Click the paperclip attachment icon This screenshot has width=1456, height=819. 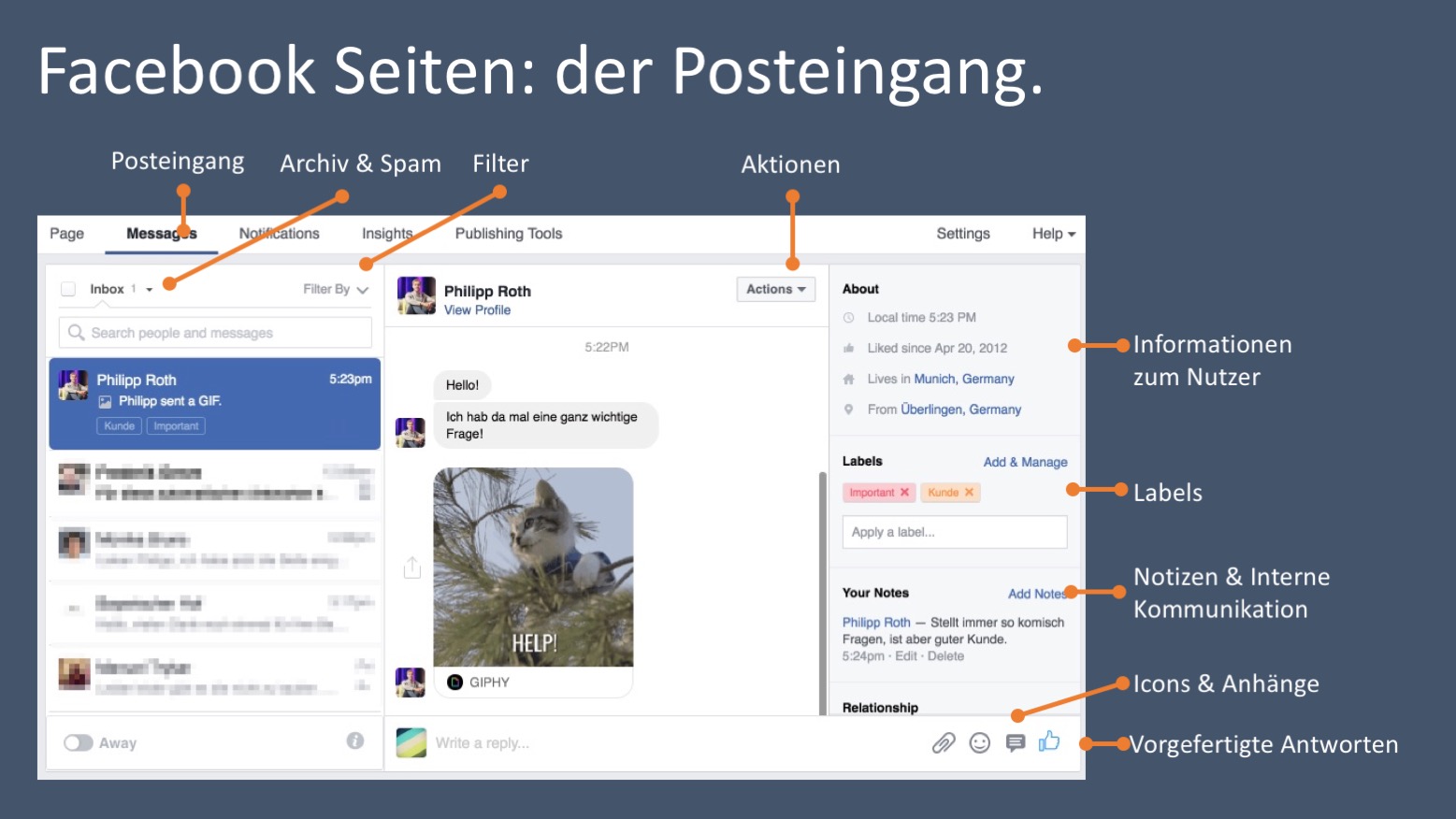point(944,743)
